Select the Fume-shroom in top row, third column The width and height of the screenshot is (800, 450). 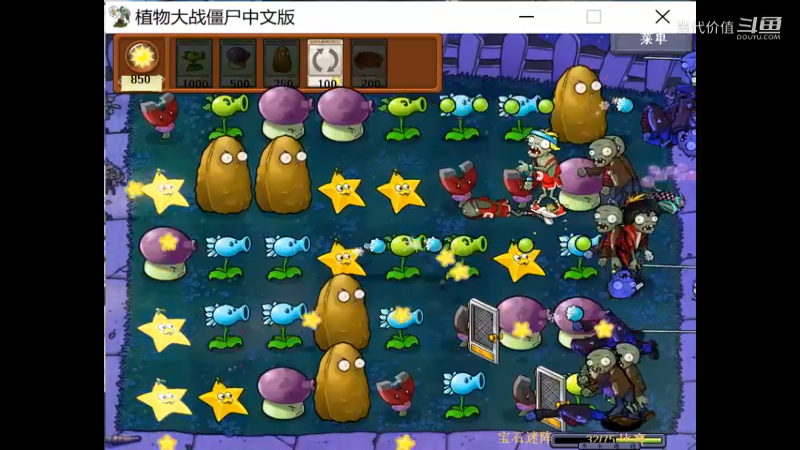[284, 112]
